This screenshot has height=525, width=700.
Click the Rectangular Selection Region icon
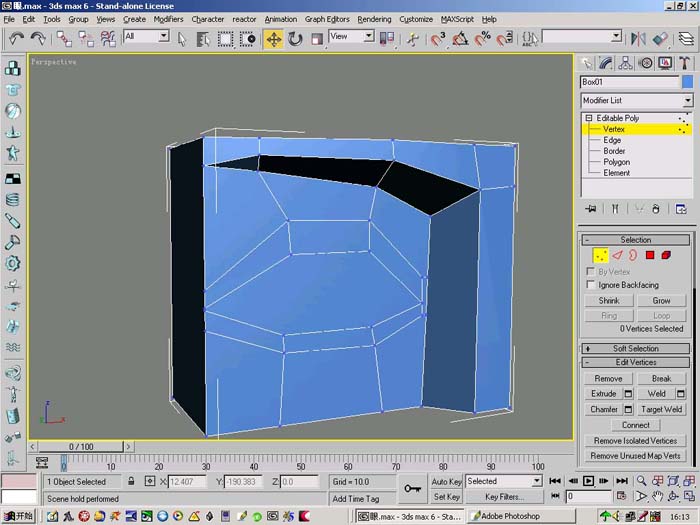click(225, 39)
